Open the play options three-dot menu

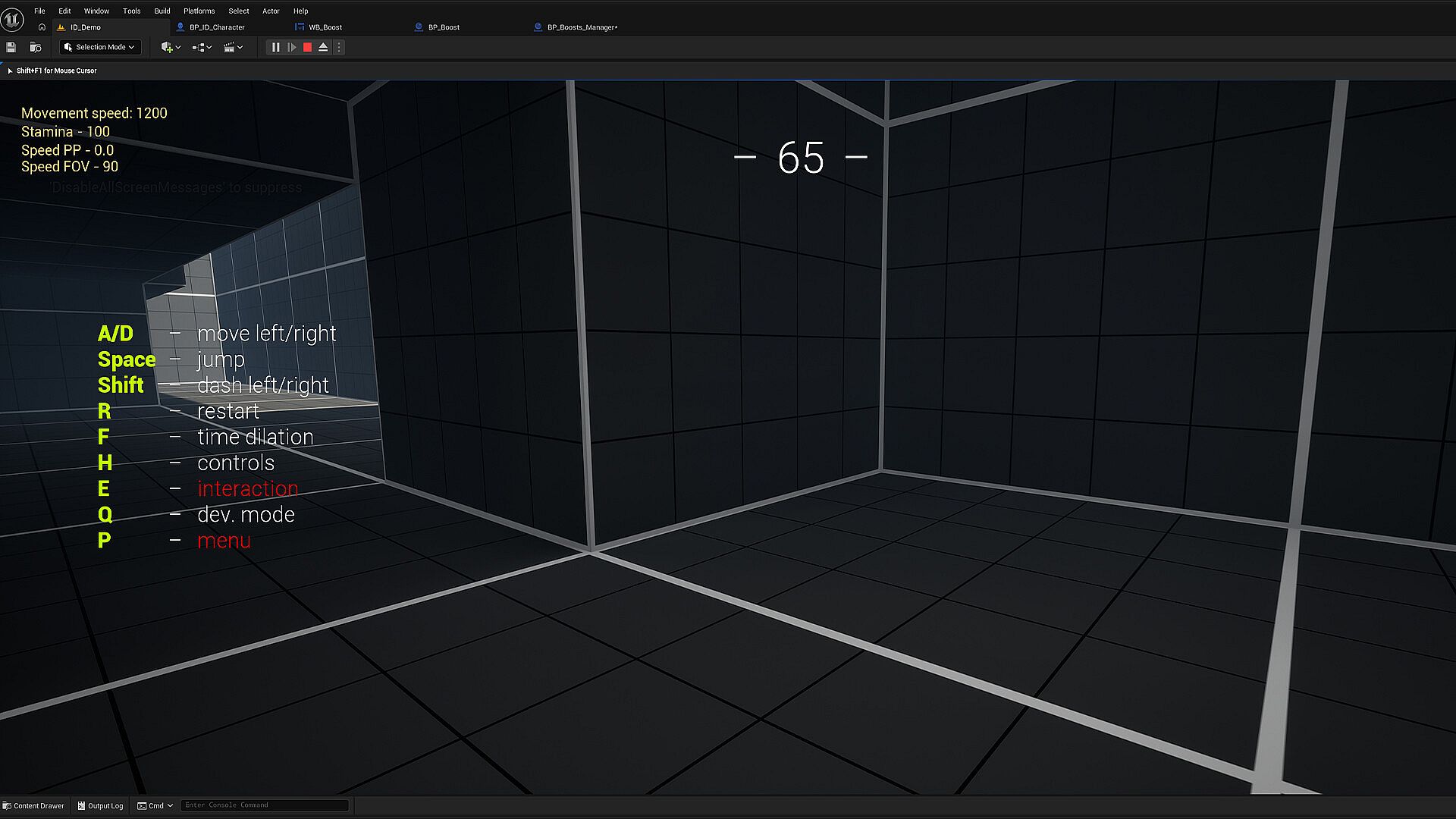tap(338, 47)
